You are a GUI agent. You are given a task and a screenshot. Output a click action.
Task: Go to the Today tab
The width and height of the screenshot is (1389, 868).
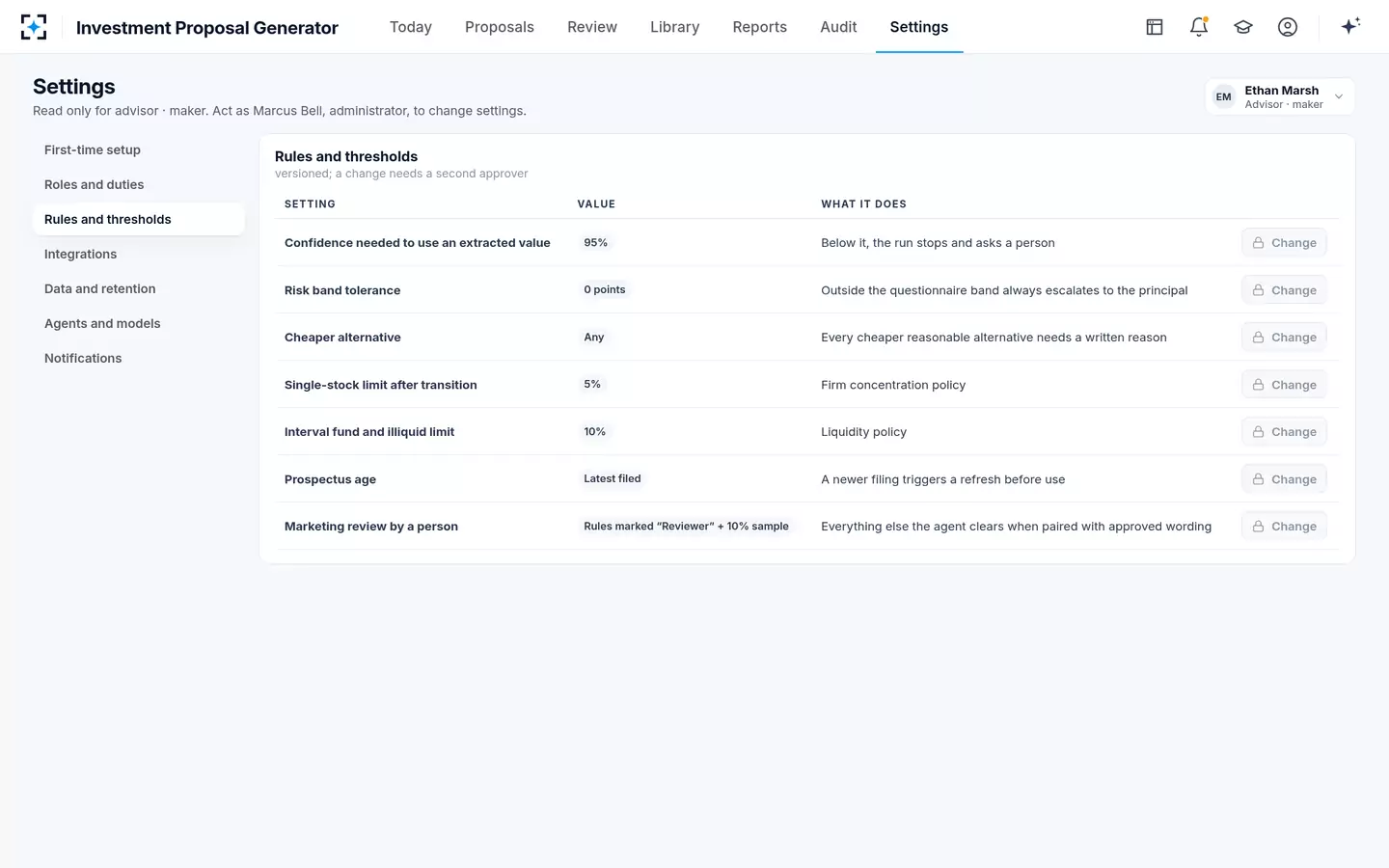click(411, 27)
